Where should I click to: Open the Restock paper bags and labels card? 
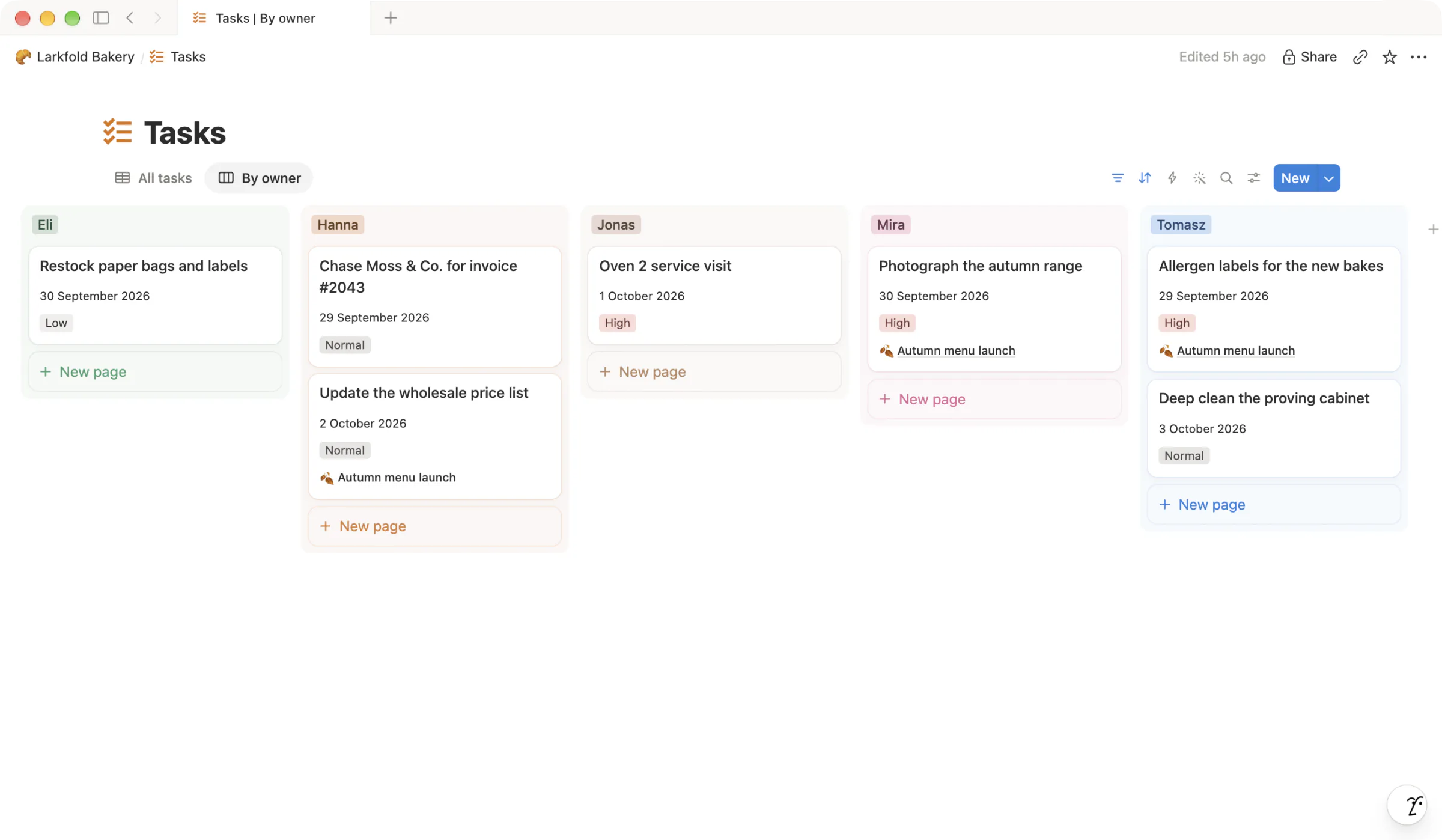[155, 295]
